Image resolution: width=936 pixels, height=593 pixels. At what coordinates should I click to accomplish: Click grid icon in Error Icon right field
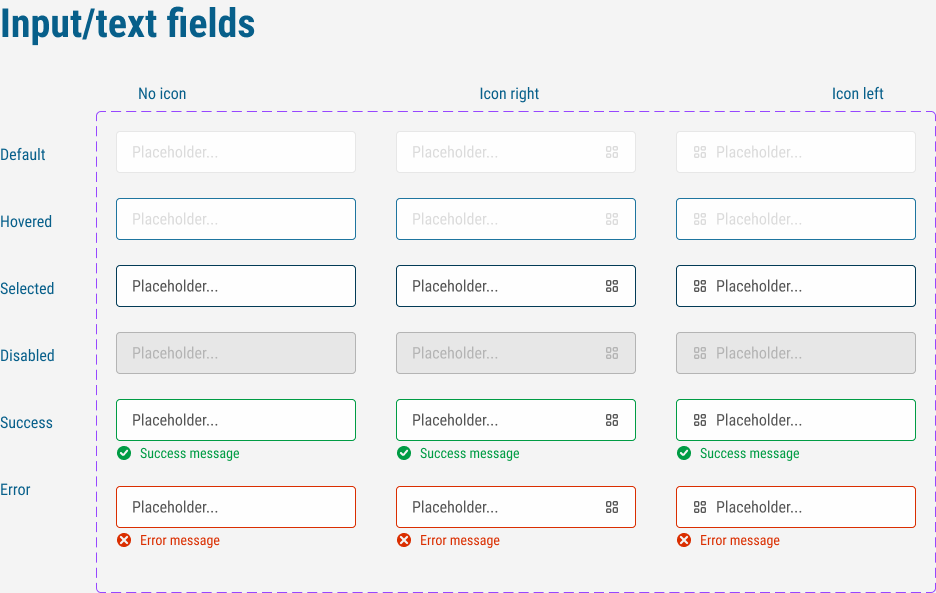612,507
